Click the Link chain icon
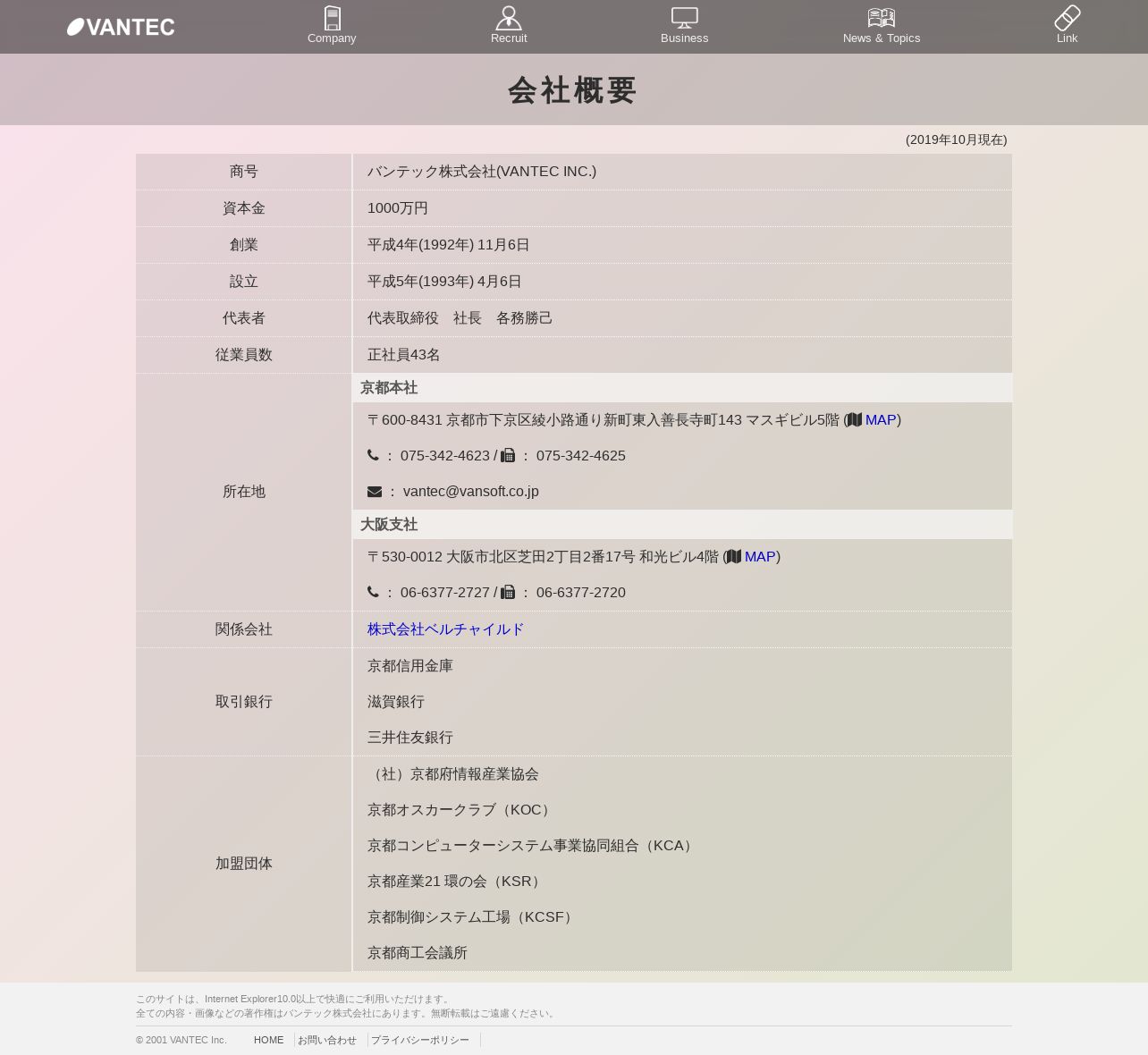 coord(1068,18)
